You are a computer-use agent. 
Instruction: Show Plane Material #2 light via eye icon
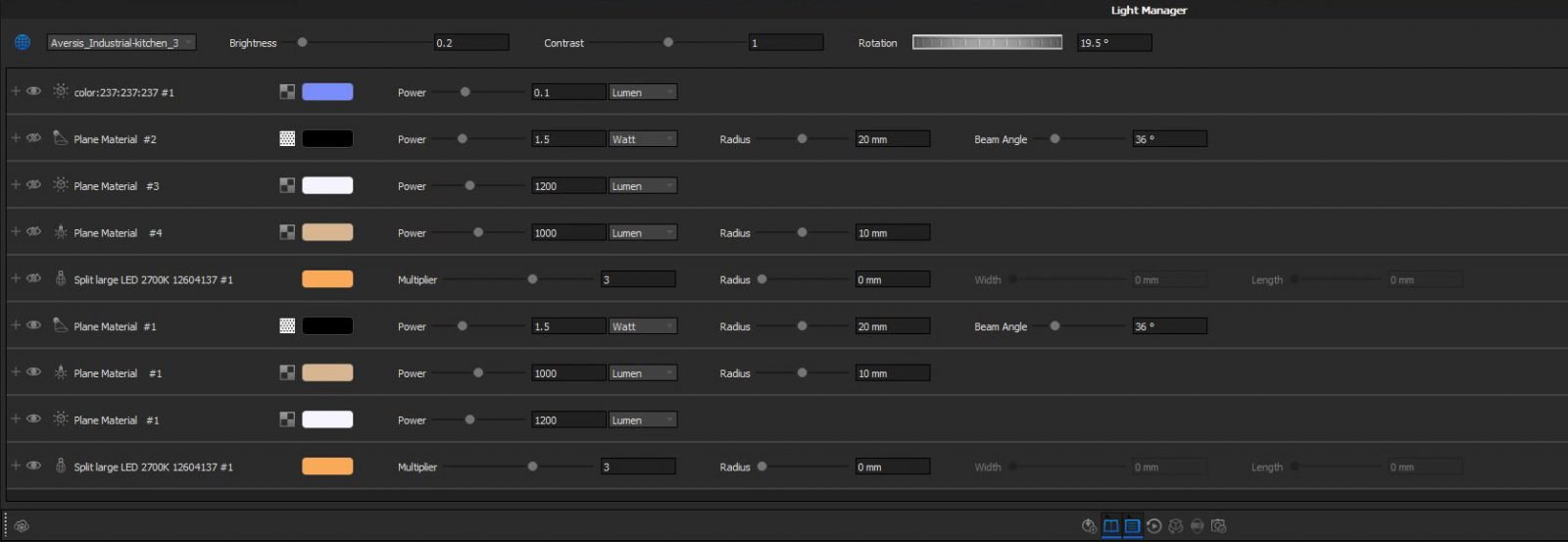pos(34,138)
